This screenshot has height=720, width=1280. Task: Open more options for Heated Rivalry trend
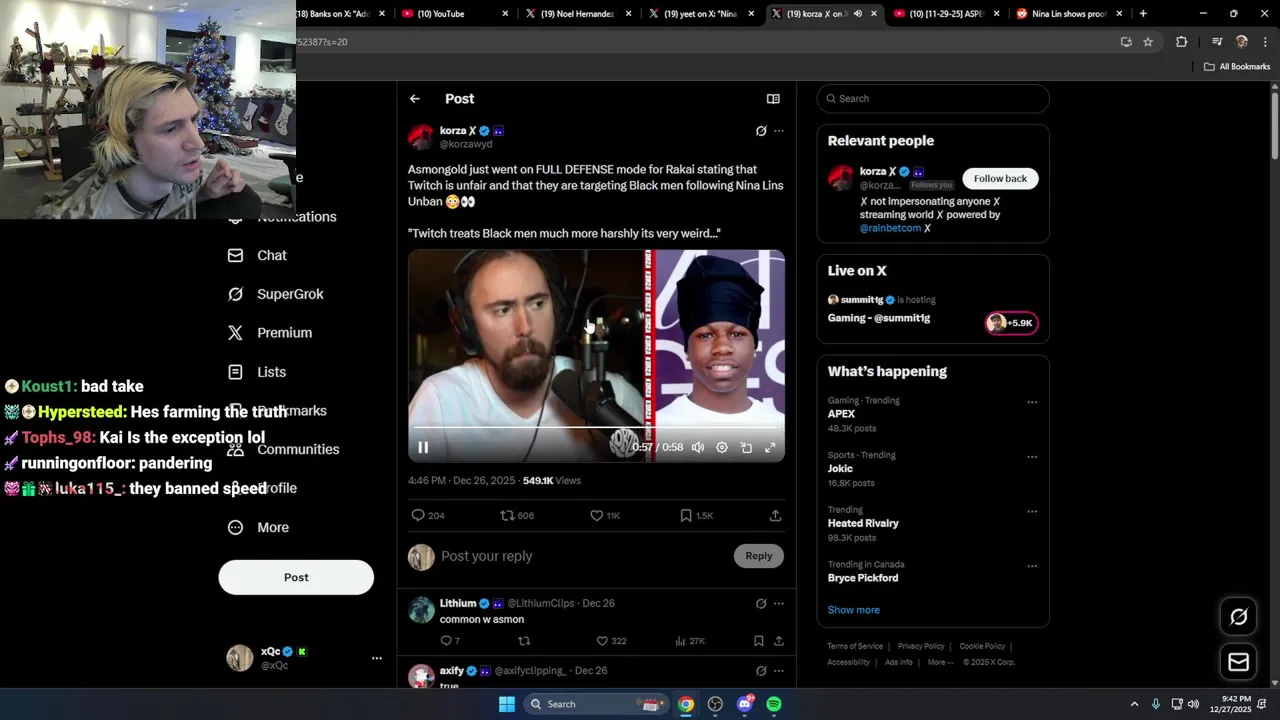pyautogui.click(x=1032, y=512)
